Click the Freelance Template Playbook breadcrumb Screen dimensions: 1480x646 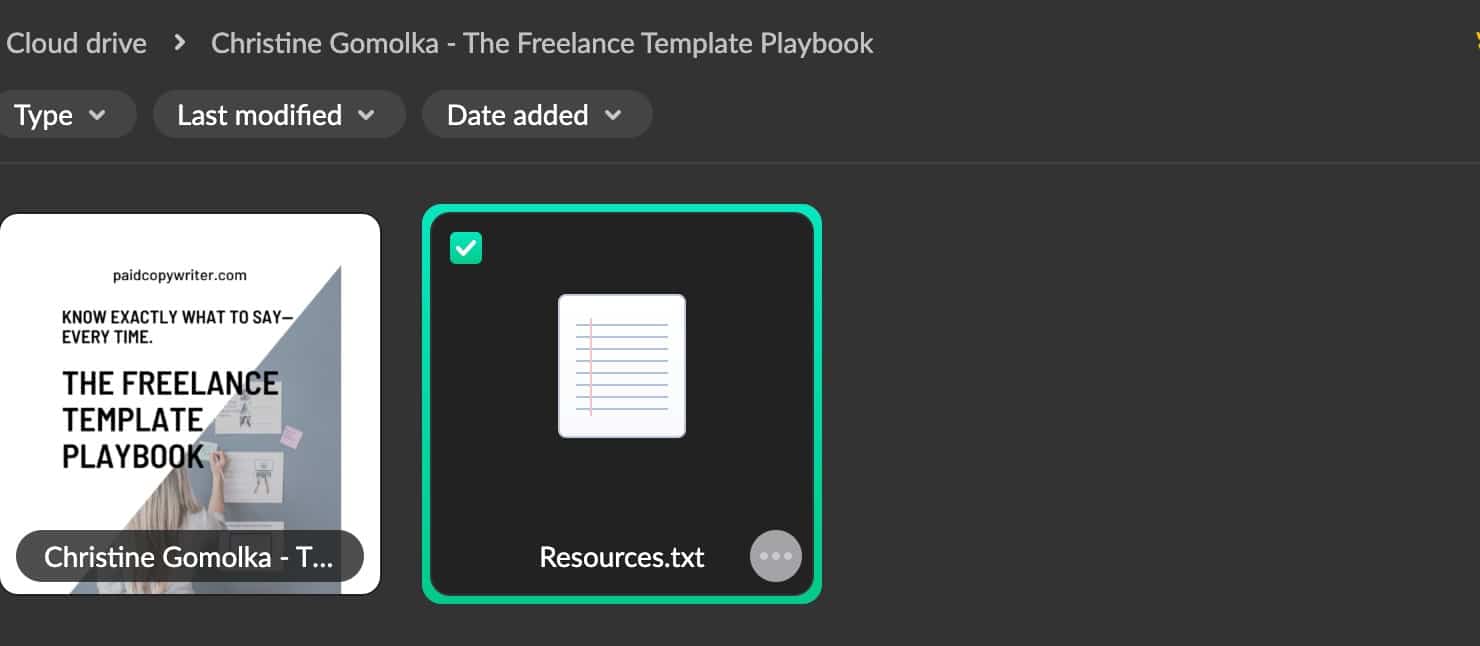tap(542, 43)
